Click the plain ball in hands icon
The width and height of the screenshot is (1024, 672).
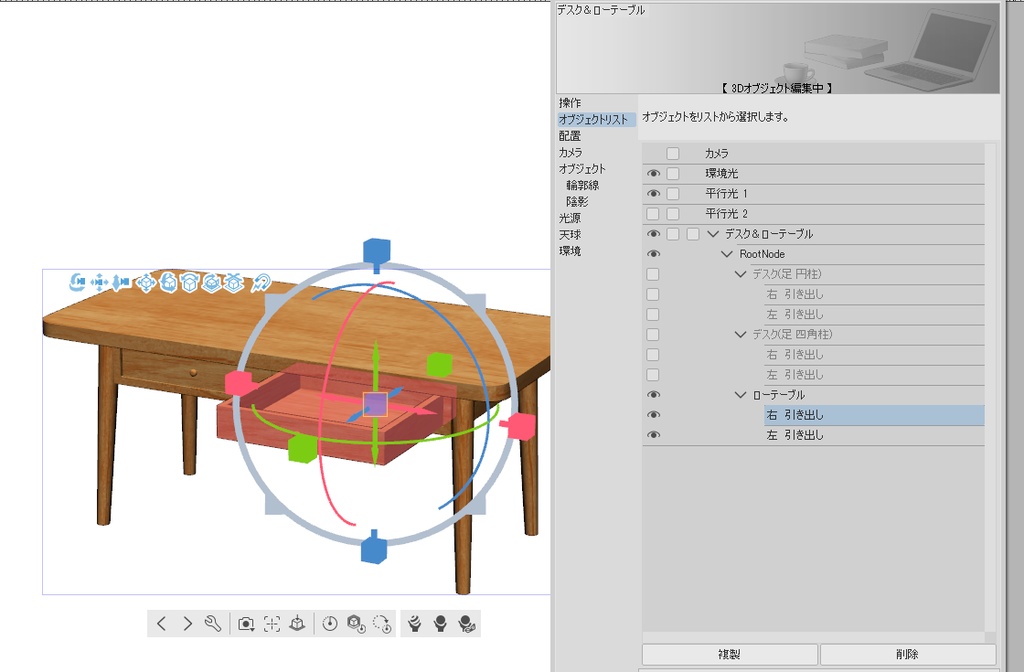(440, 624)
